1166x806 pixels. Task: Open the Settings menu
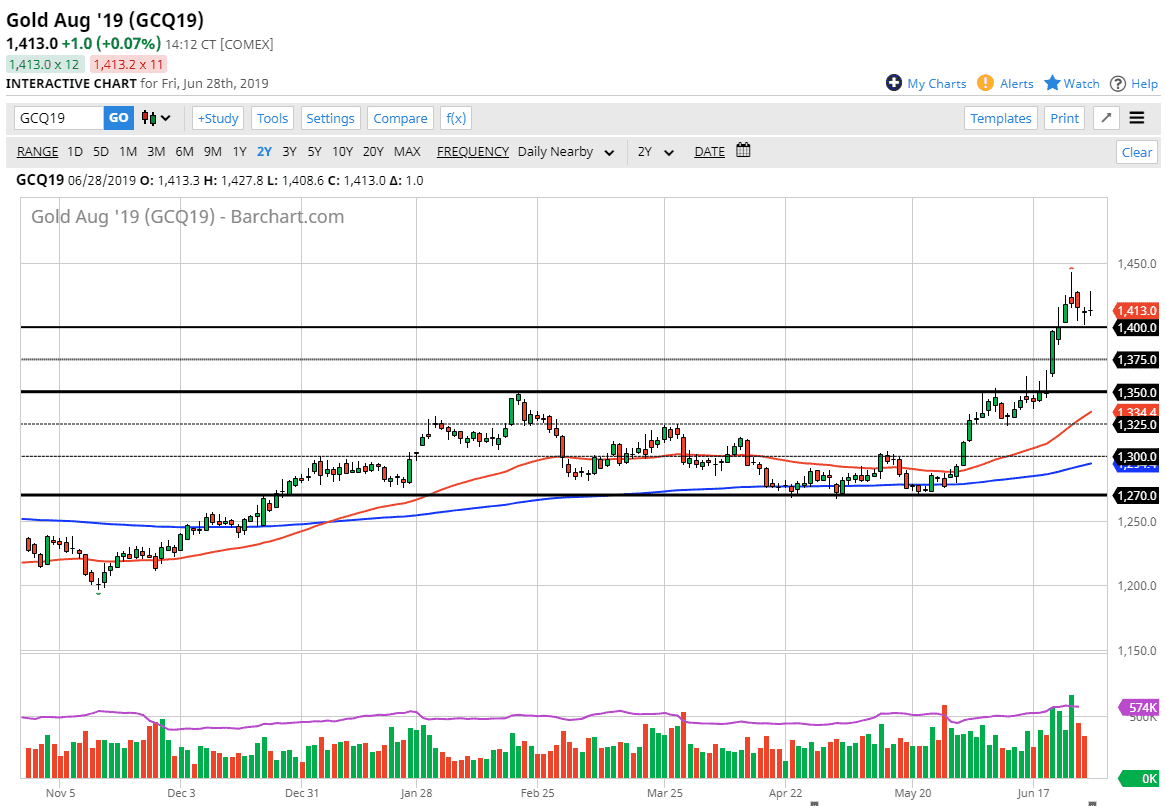coord(330,118)
